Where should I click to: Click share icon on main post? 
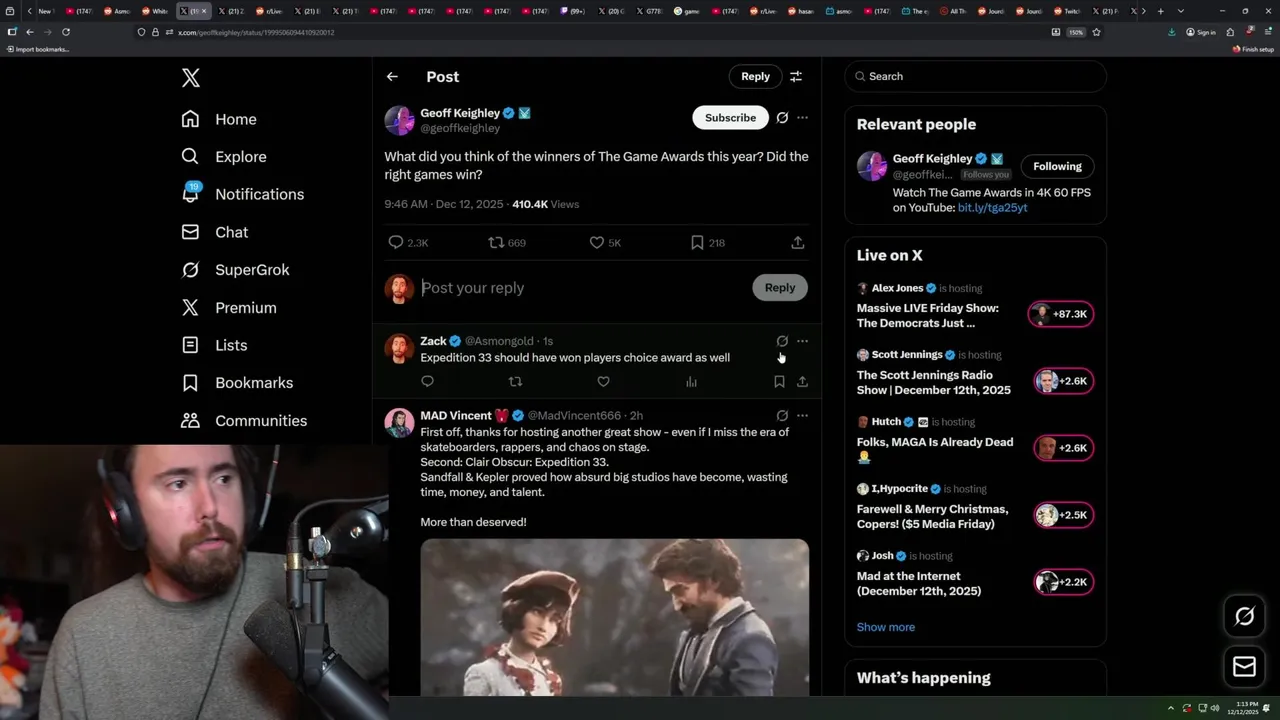pyautogui.click(x=797, y=242)
